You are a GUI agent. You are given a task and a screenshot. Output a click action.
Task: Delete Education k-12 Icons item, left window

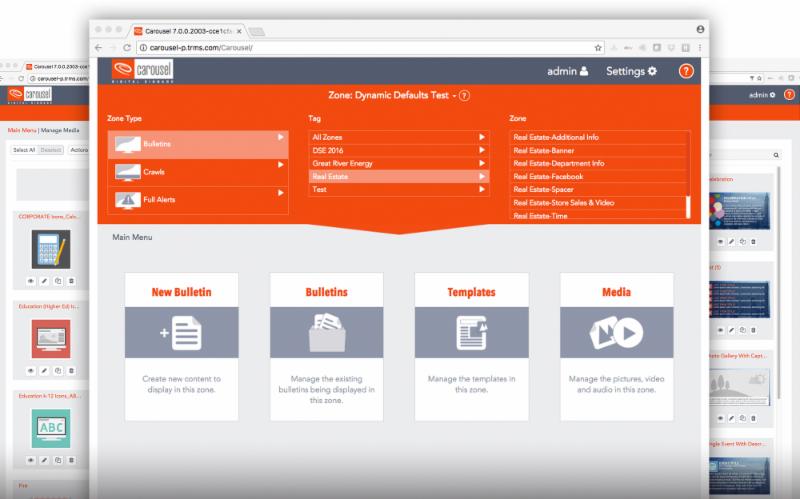pos(71,460)
